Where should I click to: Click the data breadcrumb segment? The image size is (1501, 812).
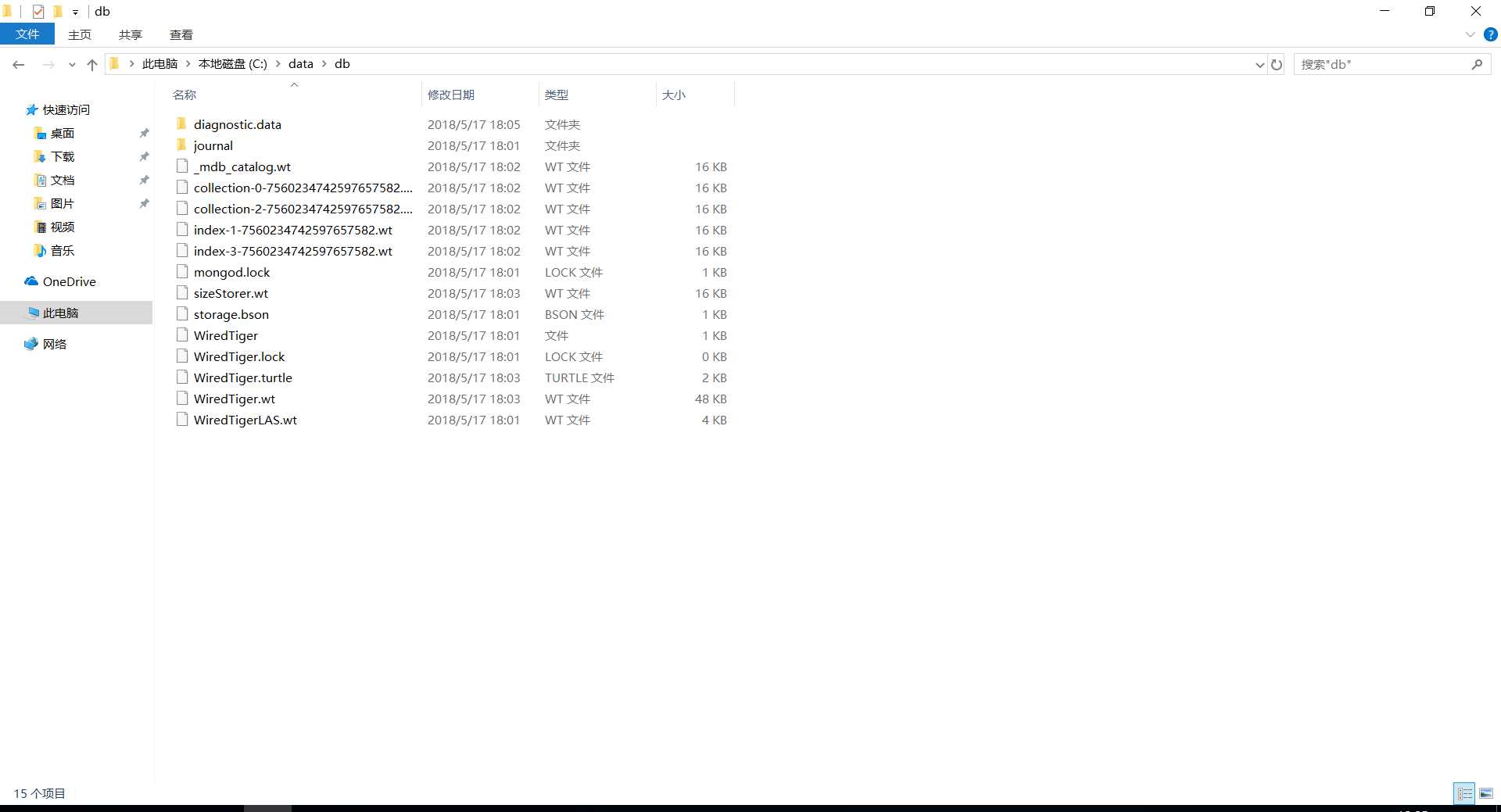tap(300, 64)
